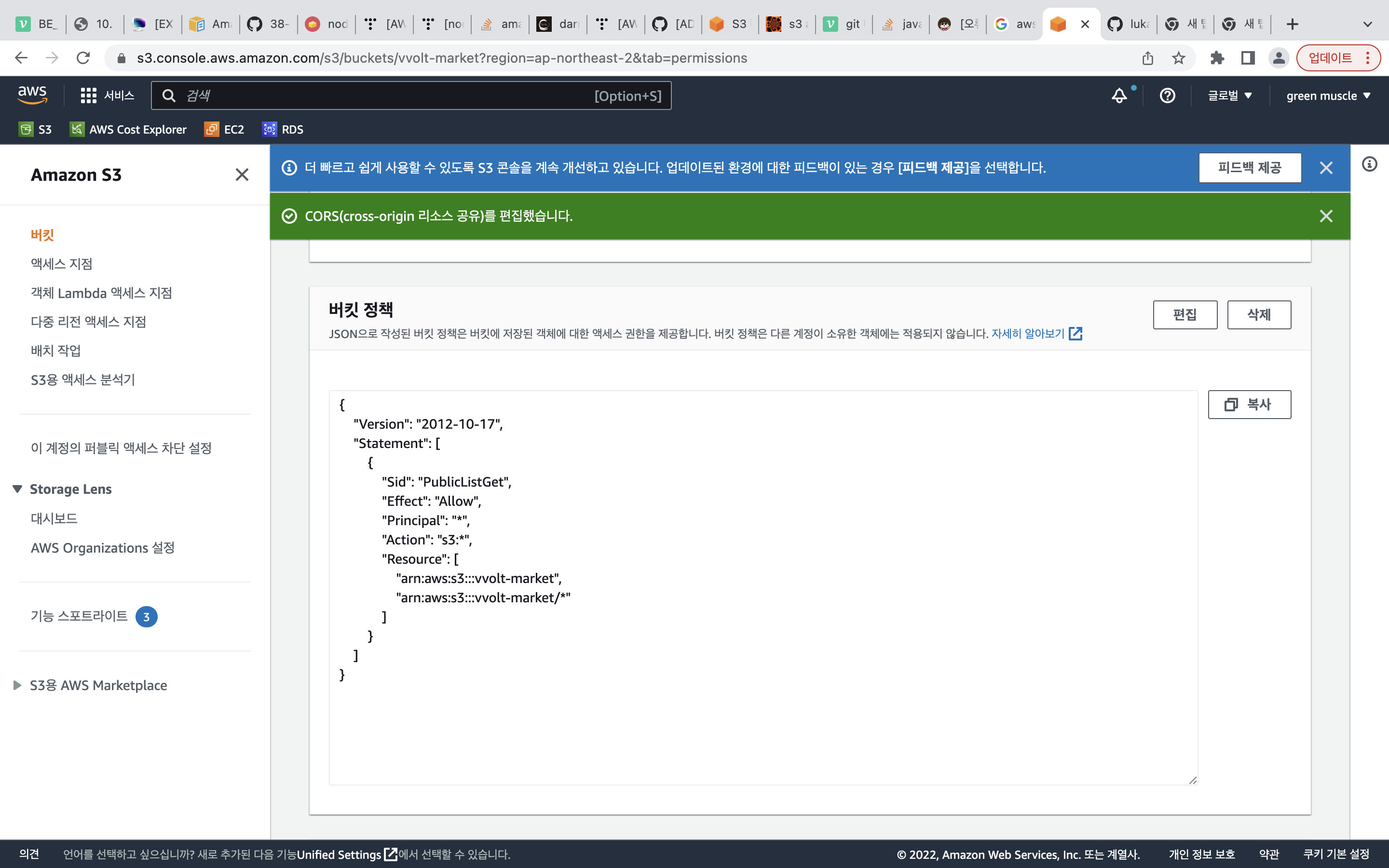Click the 업데이트 Chrome update button

(x=1338, y=58)
